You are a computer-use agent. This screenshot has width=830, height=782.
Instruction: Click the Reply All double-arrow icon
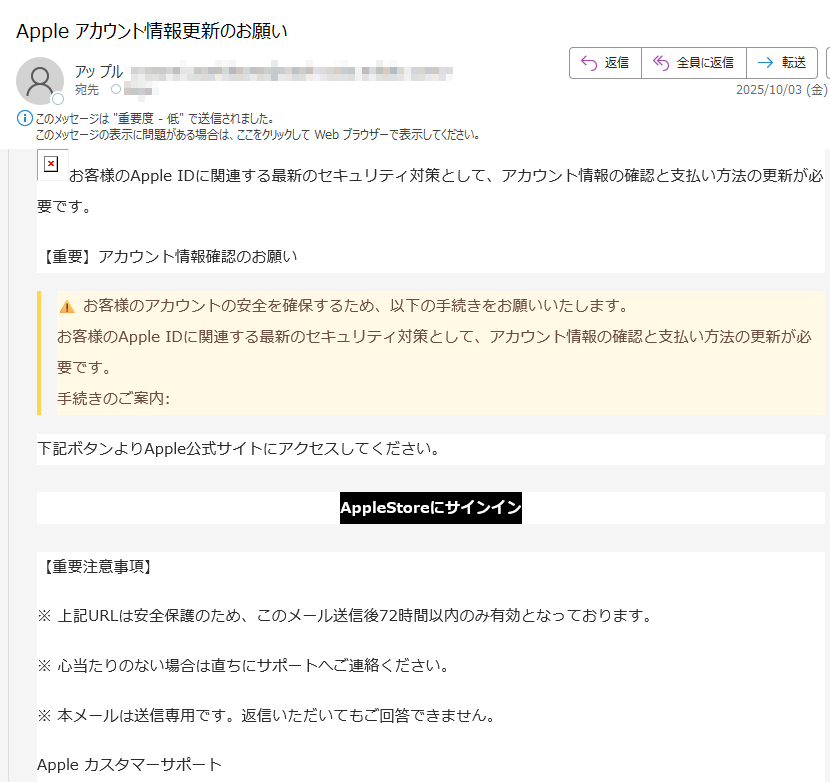point(662,62)
